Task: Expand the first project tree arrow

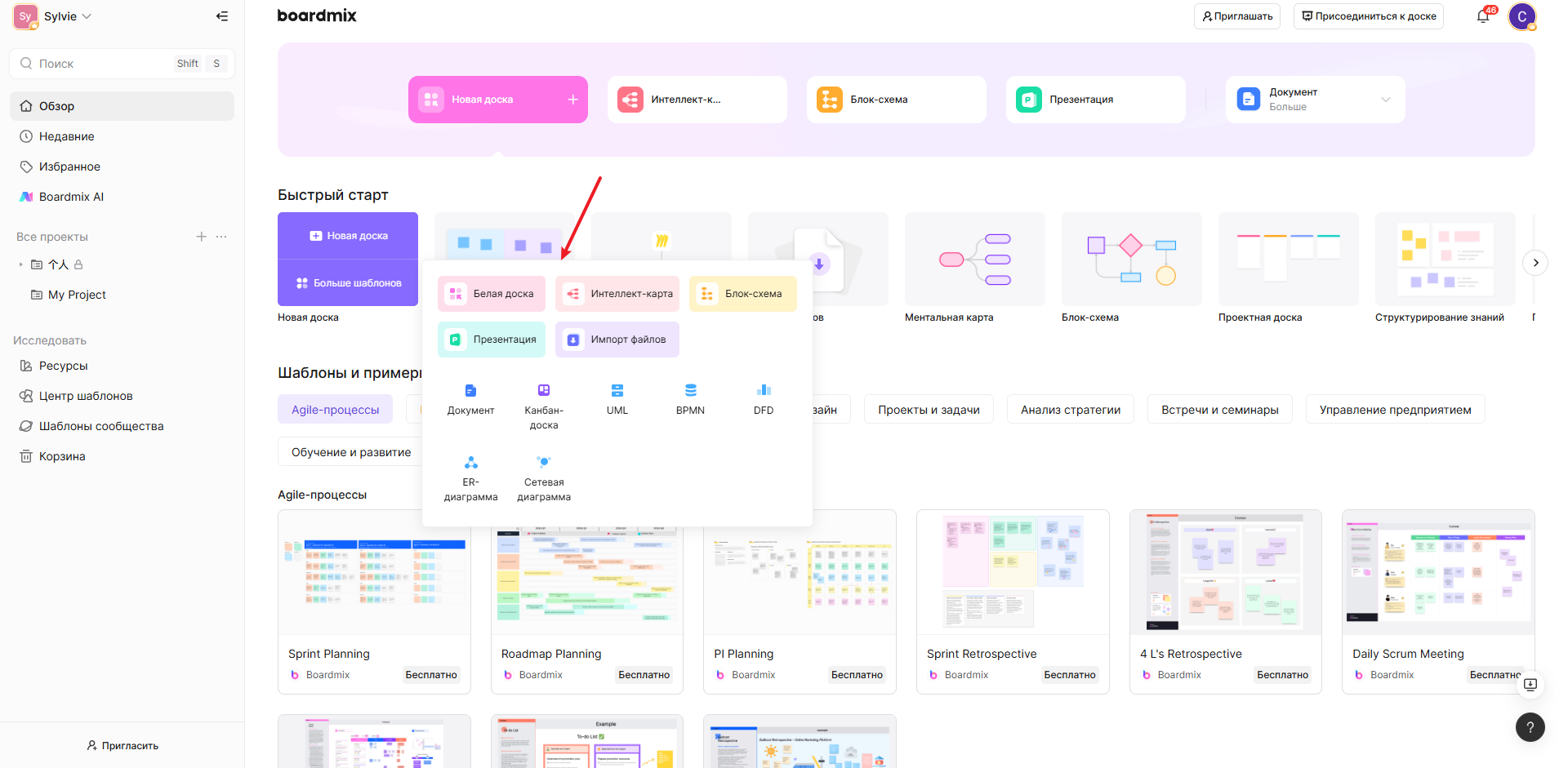Action: click(21, 264)
